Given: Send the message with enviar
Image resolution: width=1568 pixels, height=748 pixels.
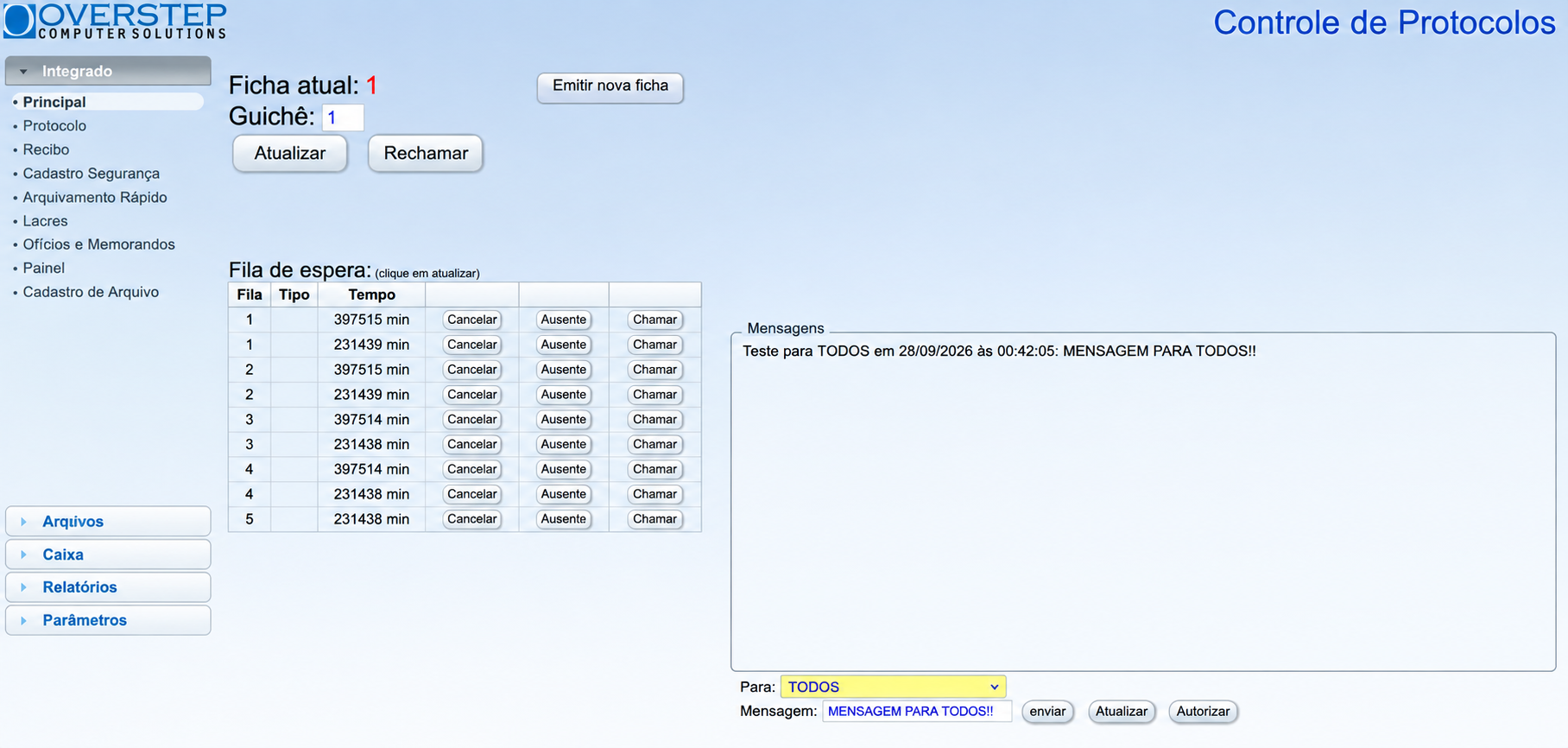Looking at the screenshot, I should (1047, 712).
